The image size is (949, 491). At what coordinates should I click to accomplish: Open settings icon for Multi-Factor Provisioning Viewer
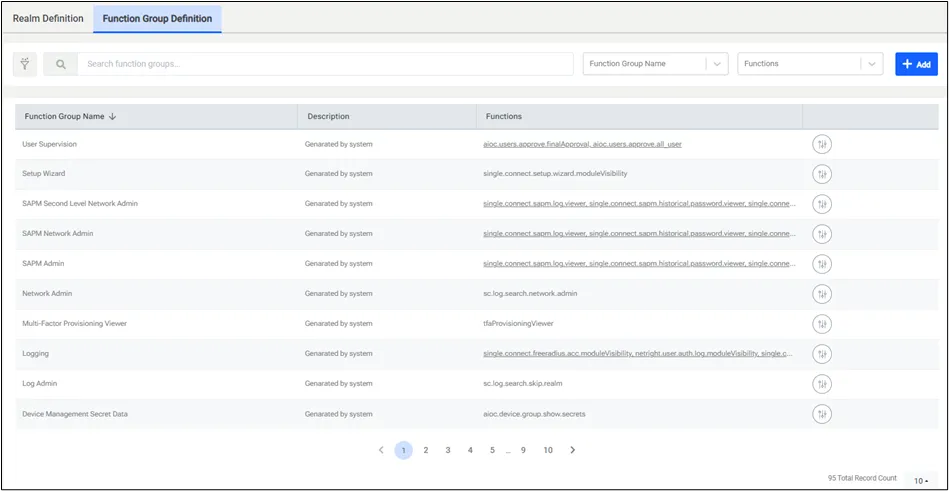(x=821, y=324)
